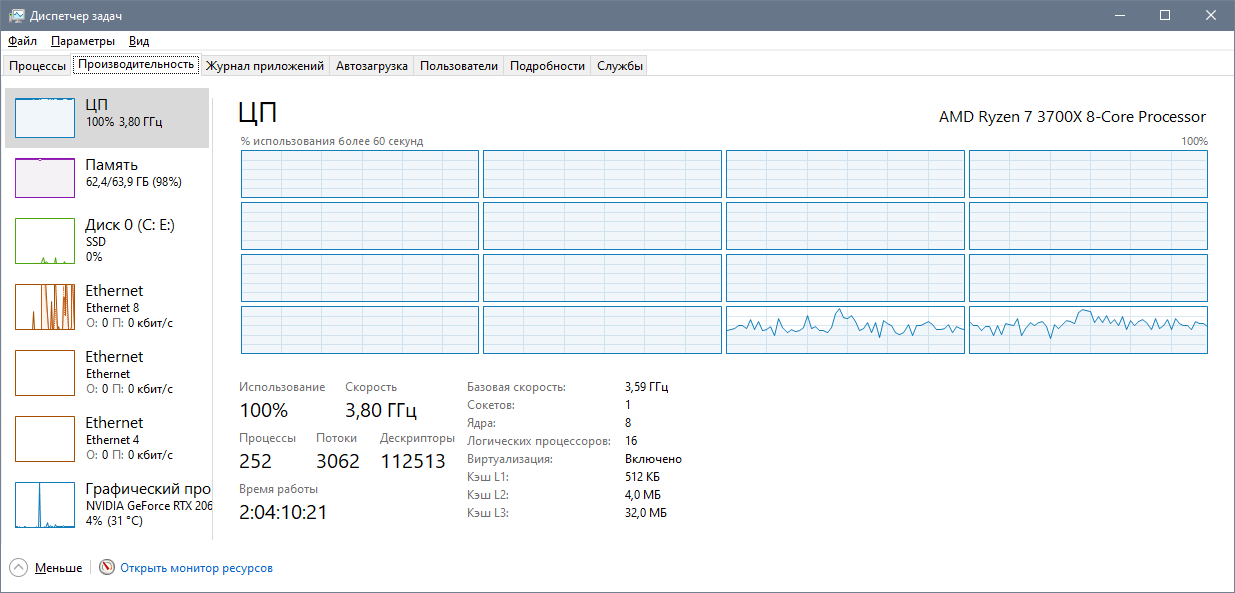Click the Базовая скорость label
Viewport: 1235px width, 593px height.
click(x=516, y=386)
